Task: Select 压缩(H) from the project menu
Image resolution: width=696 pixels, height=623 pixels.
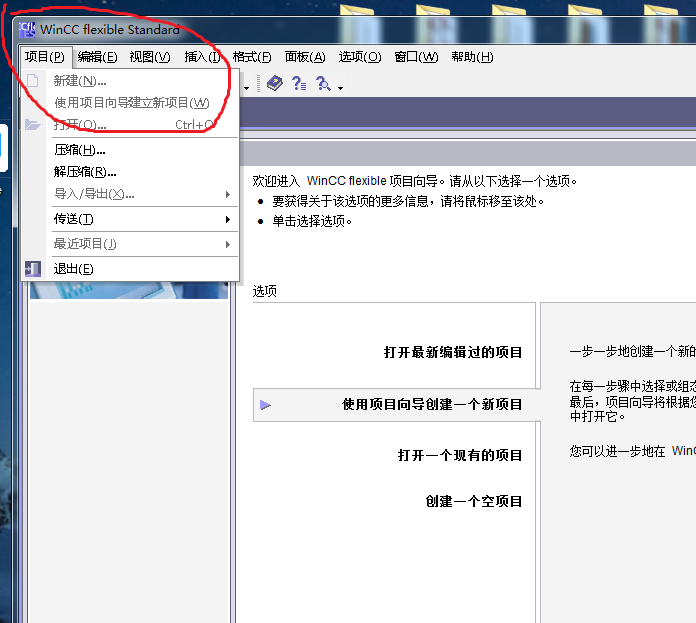Action: tap(80, 150)
